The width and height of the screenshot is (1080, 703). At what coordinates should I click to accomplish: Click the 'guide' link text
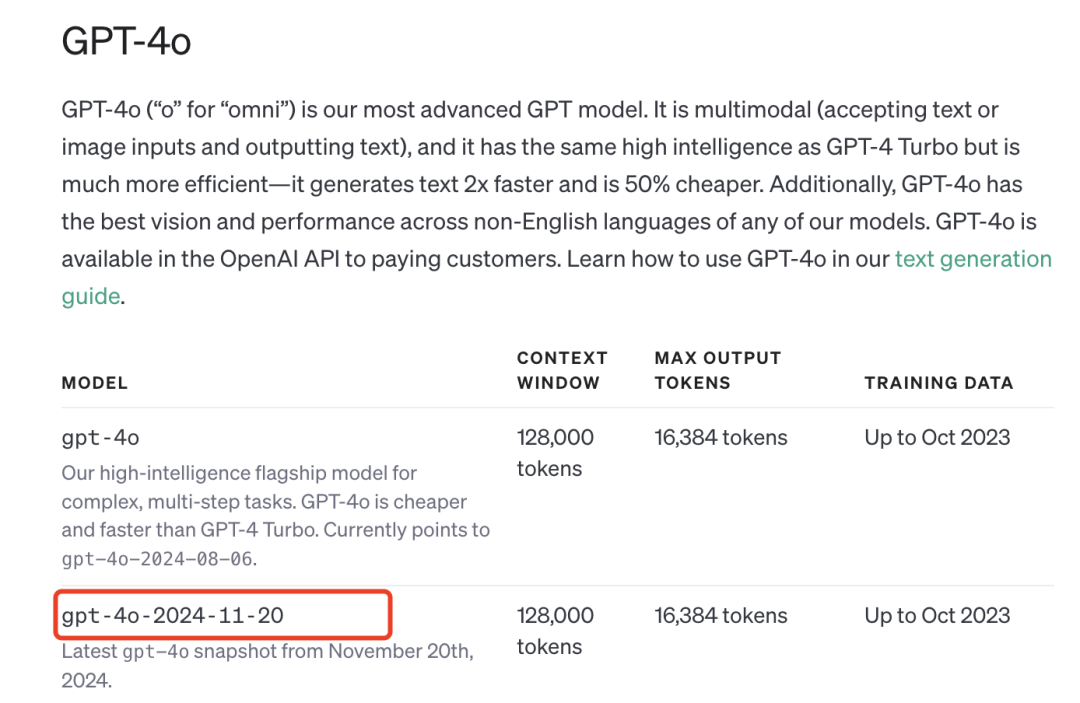point(91,297)
